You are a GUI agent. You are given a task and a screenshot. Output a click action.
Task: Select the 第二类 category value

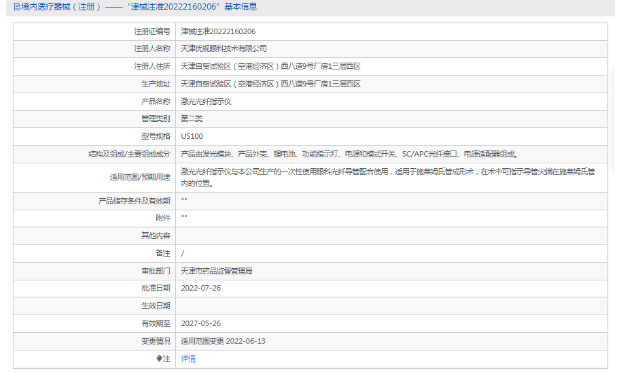click(x=192, y=119)
